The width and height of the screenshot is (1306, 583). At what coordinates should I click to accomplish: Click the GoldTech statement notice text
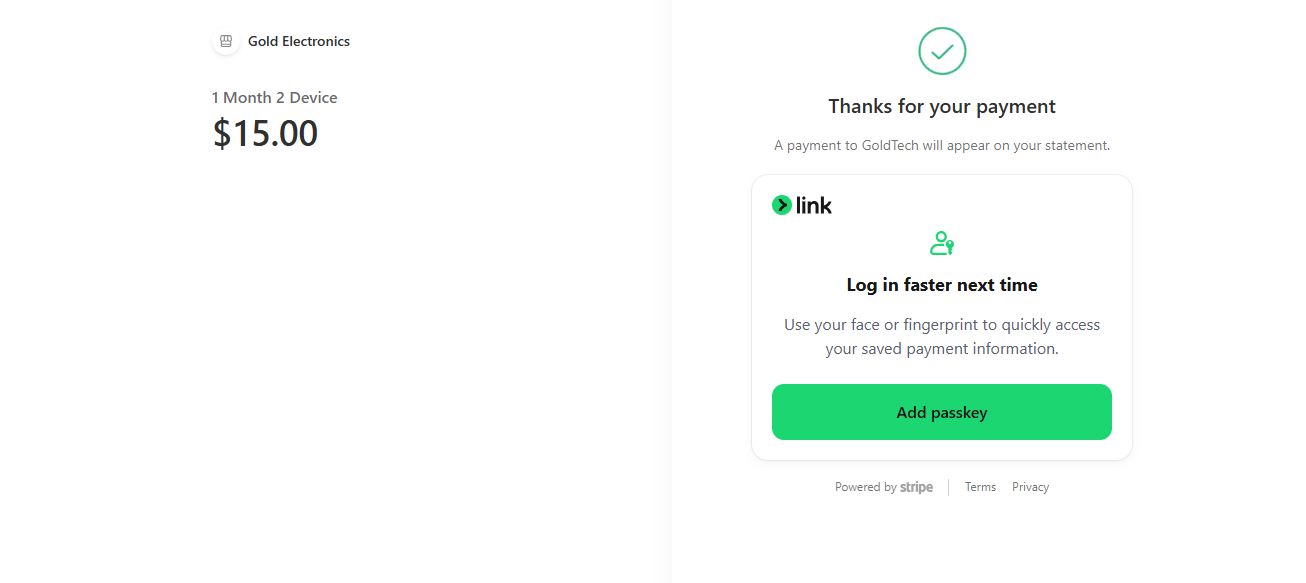(x=942, y=146)
